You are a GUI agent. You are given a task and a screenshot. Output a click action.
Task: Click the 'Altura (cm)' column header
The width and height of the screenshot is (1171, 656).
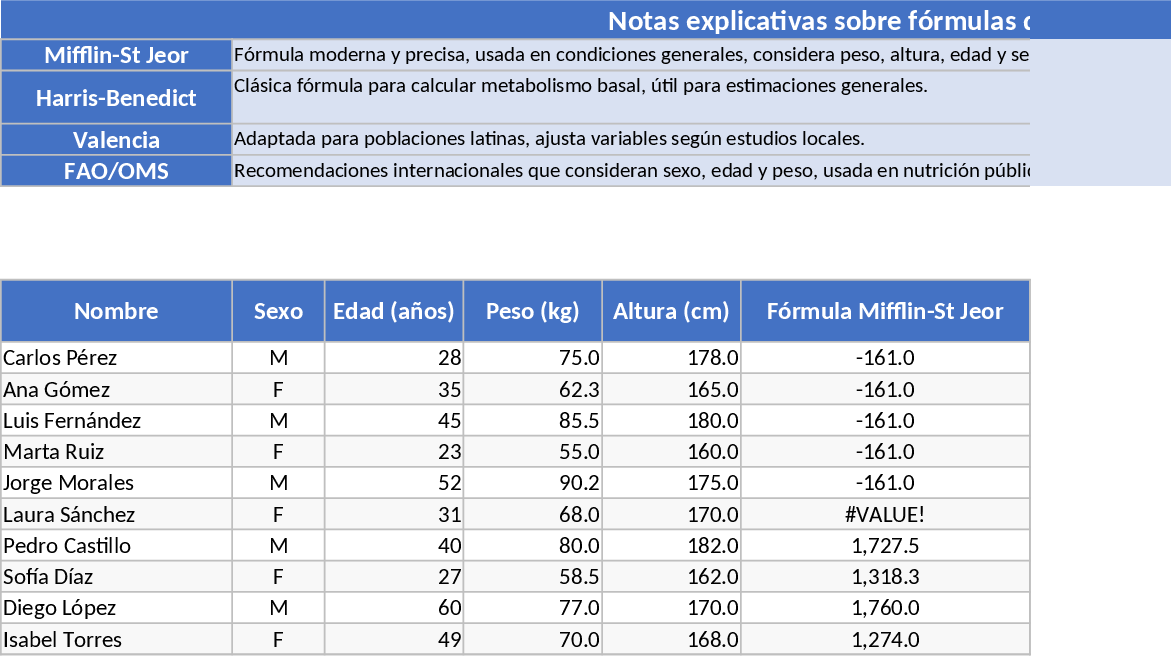671,311
